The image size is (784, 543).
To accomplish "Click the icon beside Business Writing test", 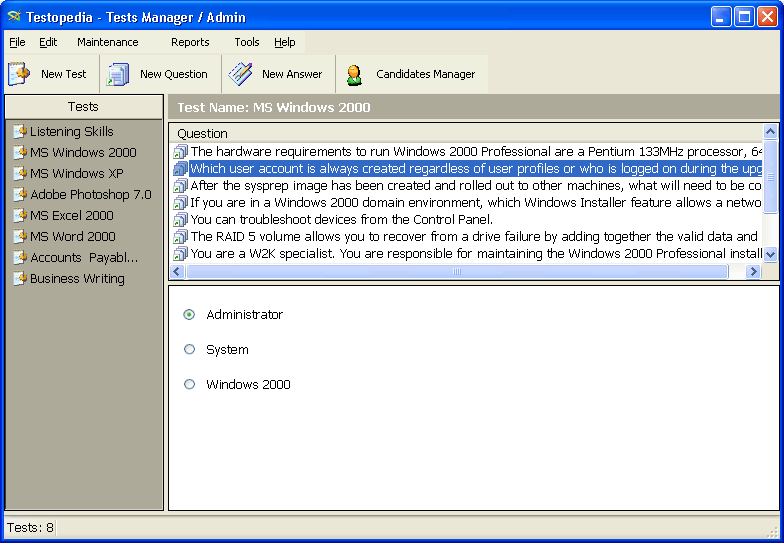I will (x=20, y=278).
